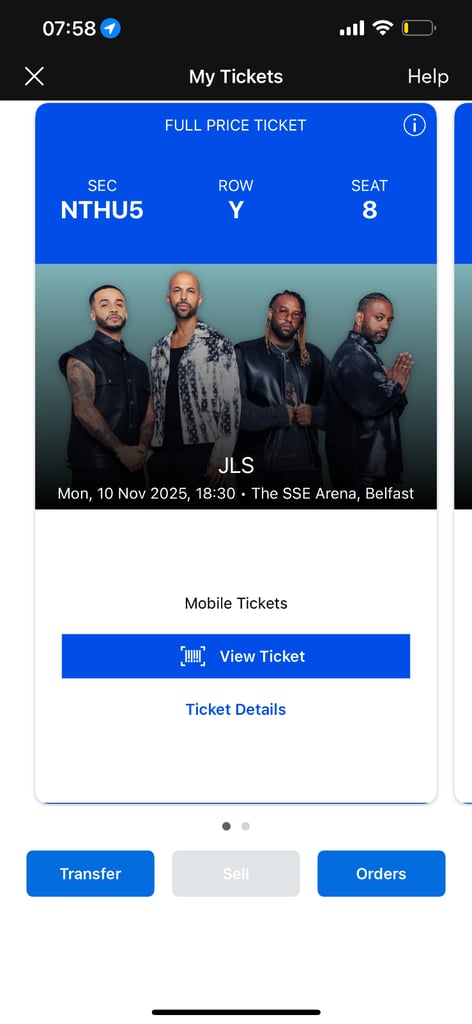472x1024 pixels.
Task: Select the first page indicator dot
Action: point(226,826)
